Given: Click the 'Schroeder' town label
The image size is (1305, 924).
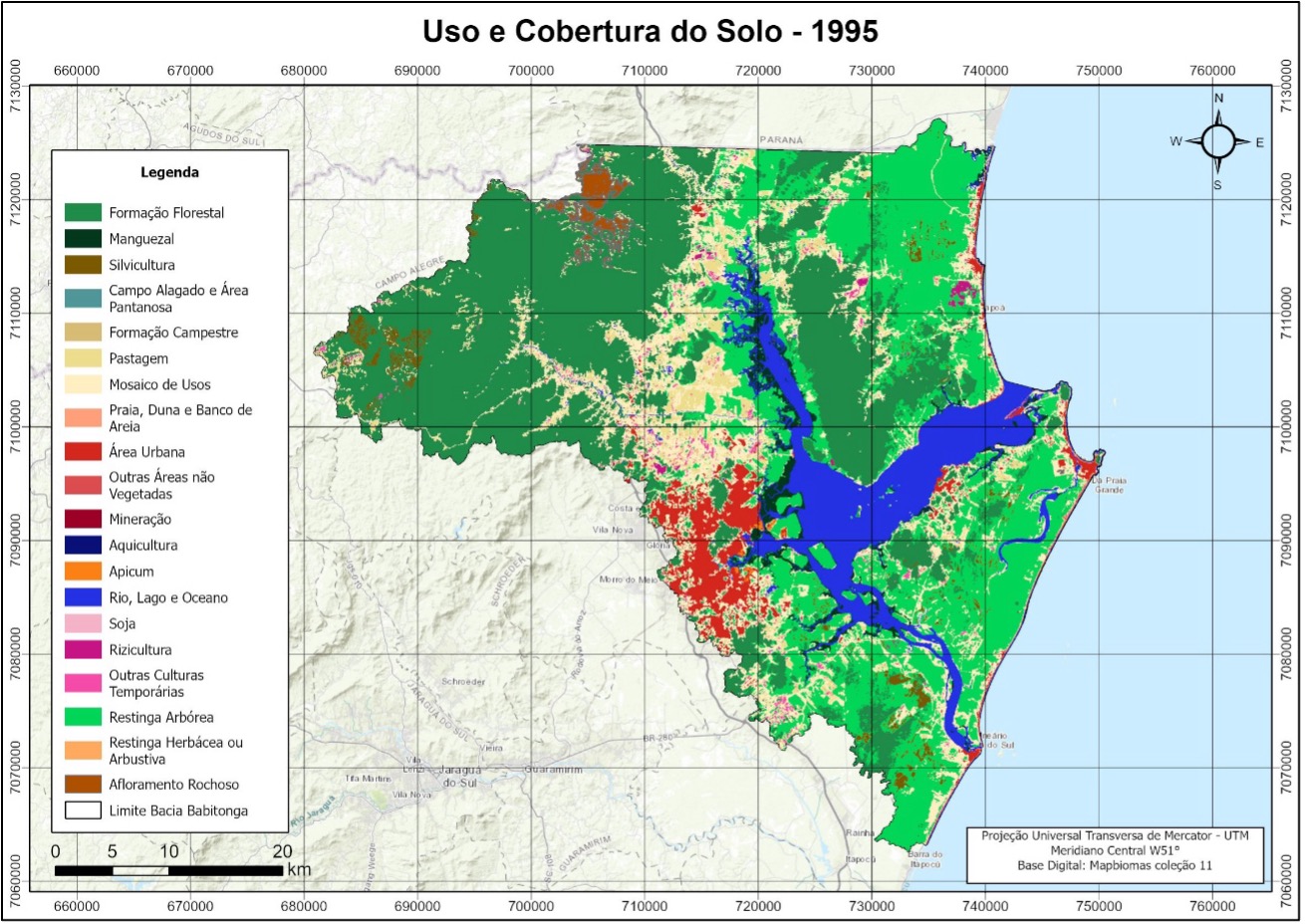Looking at the screenshot, I should coord(463,682).
